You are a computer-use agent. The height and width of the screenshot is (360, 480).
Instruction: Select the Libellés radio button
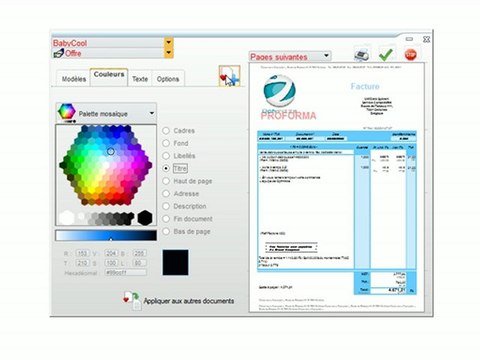click(x=166, y=156)
